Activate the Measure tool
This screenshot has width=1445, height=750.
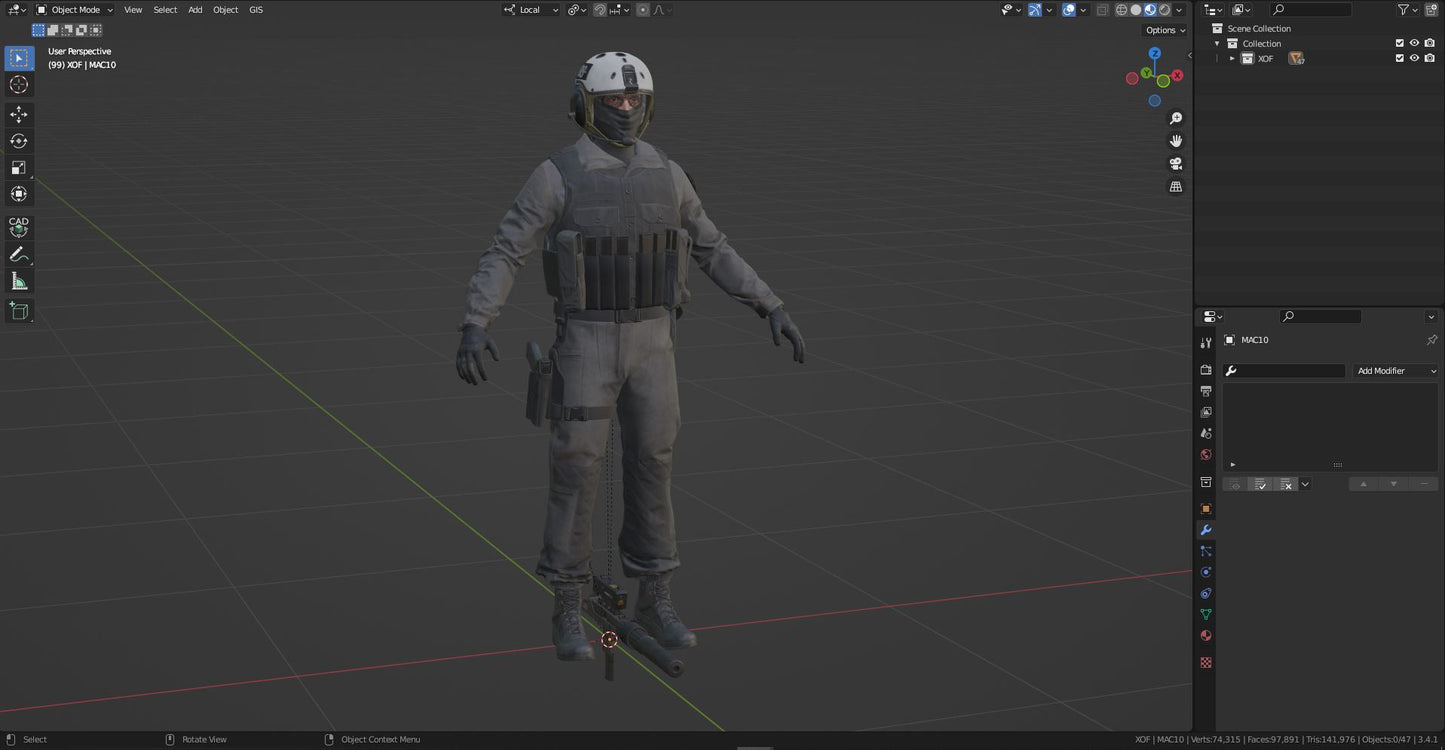pyautogui.click(x=18, y=280)
